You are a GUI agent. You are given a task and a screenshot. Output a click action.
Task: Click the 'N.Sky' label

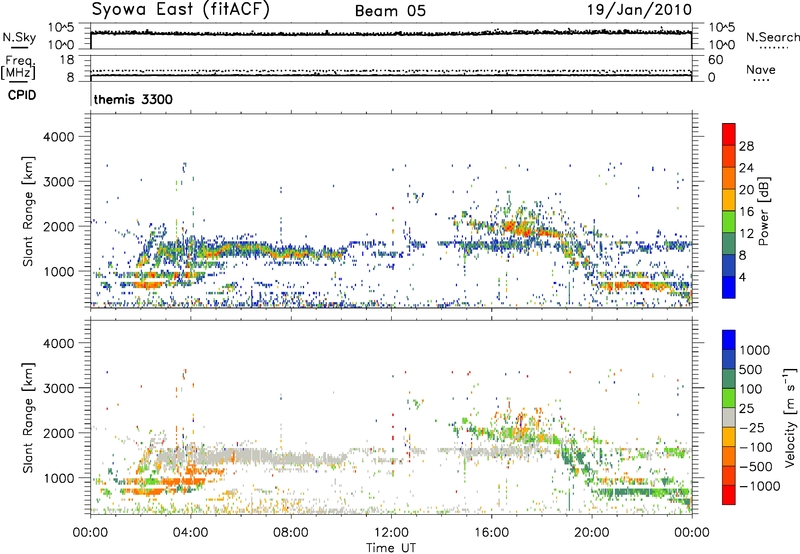19,38
